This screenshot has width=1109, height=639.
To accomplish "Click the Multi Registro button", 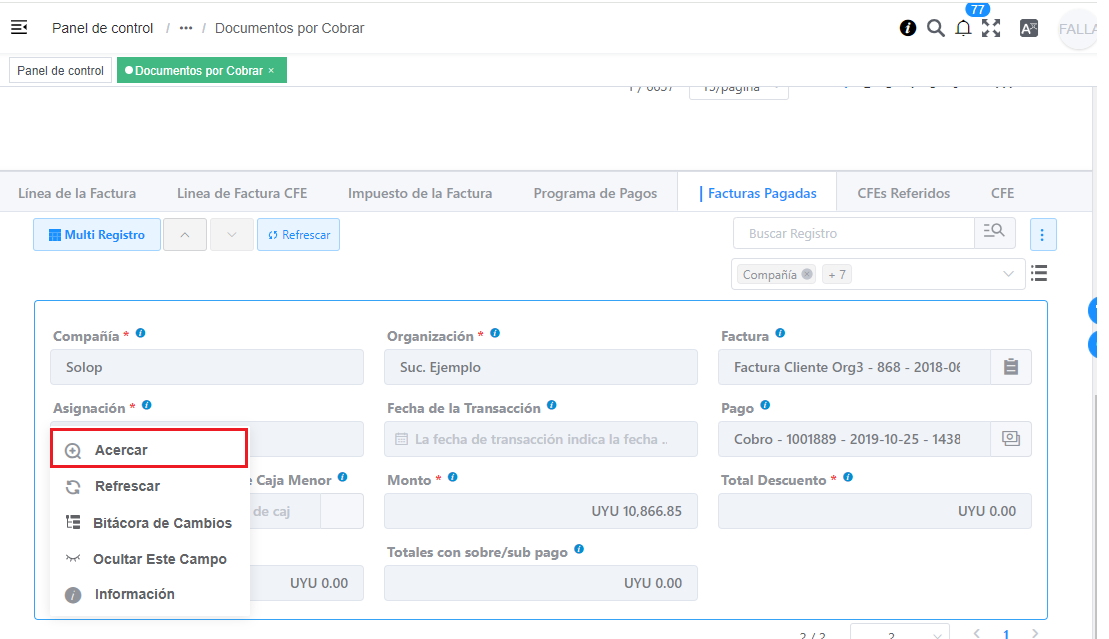I will click(x=97, y=235).
